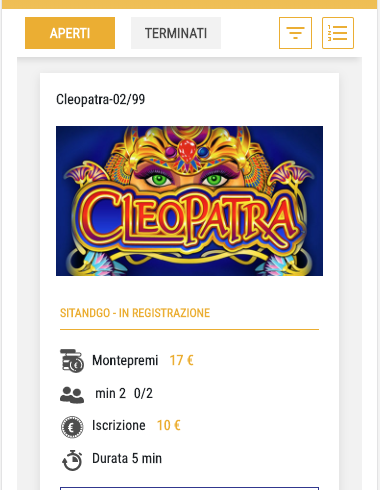Click the Montepremi coins stack icon

tap(72, 361)
